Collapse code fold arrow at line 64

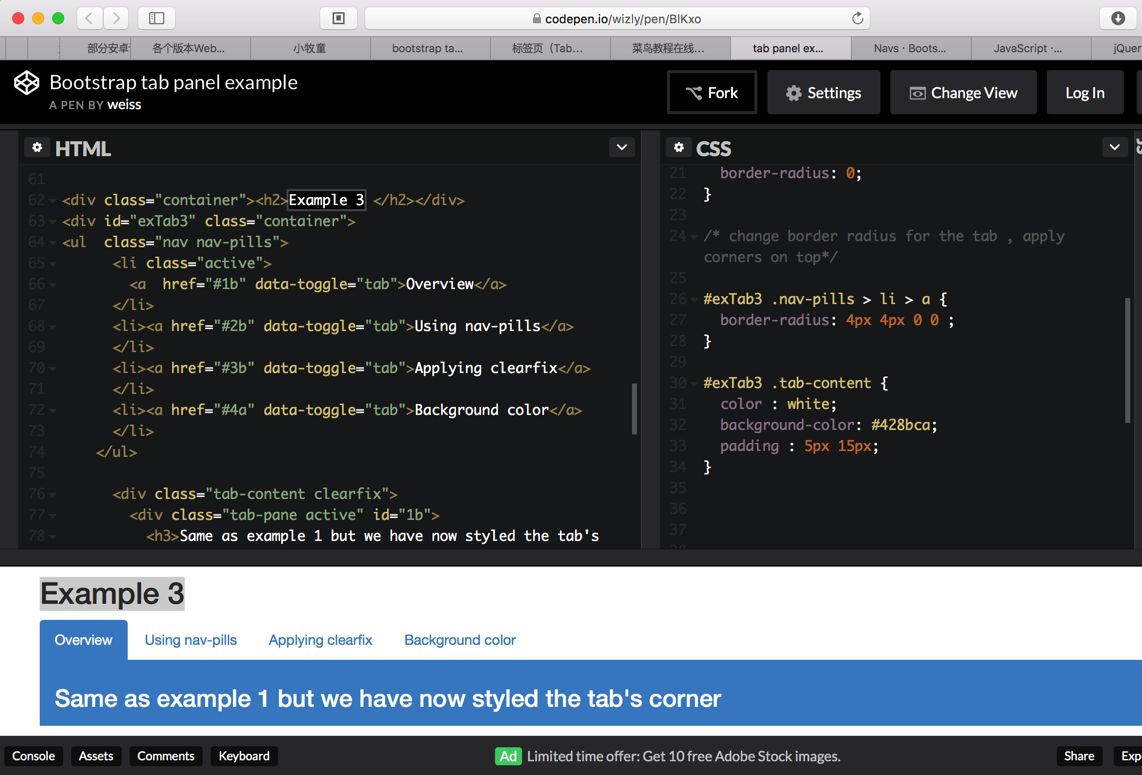click(x=52, y=243)
